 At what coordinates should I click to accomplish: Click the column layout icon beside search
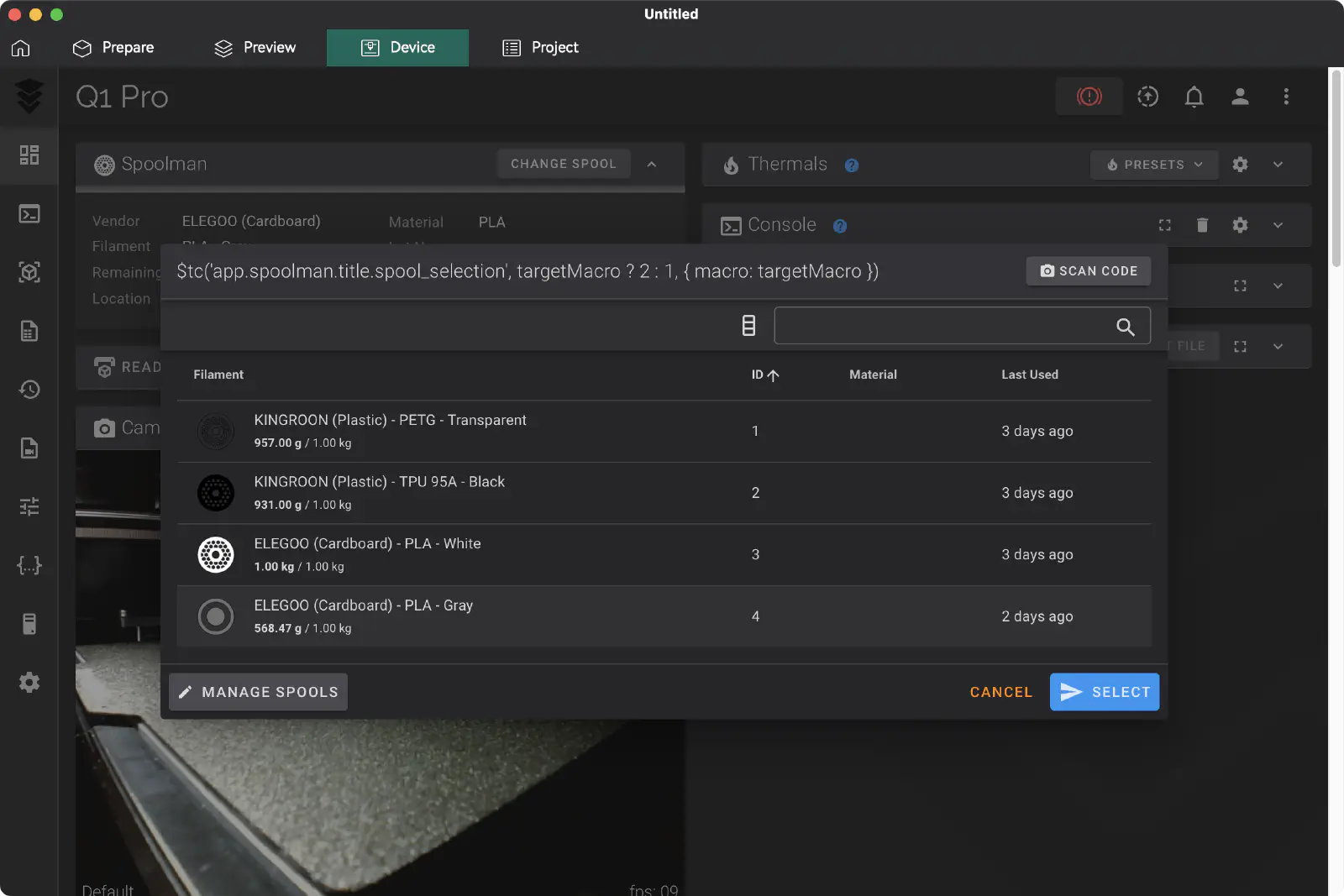(748, 326)
